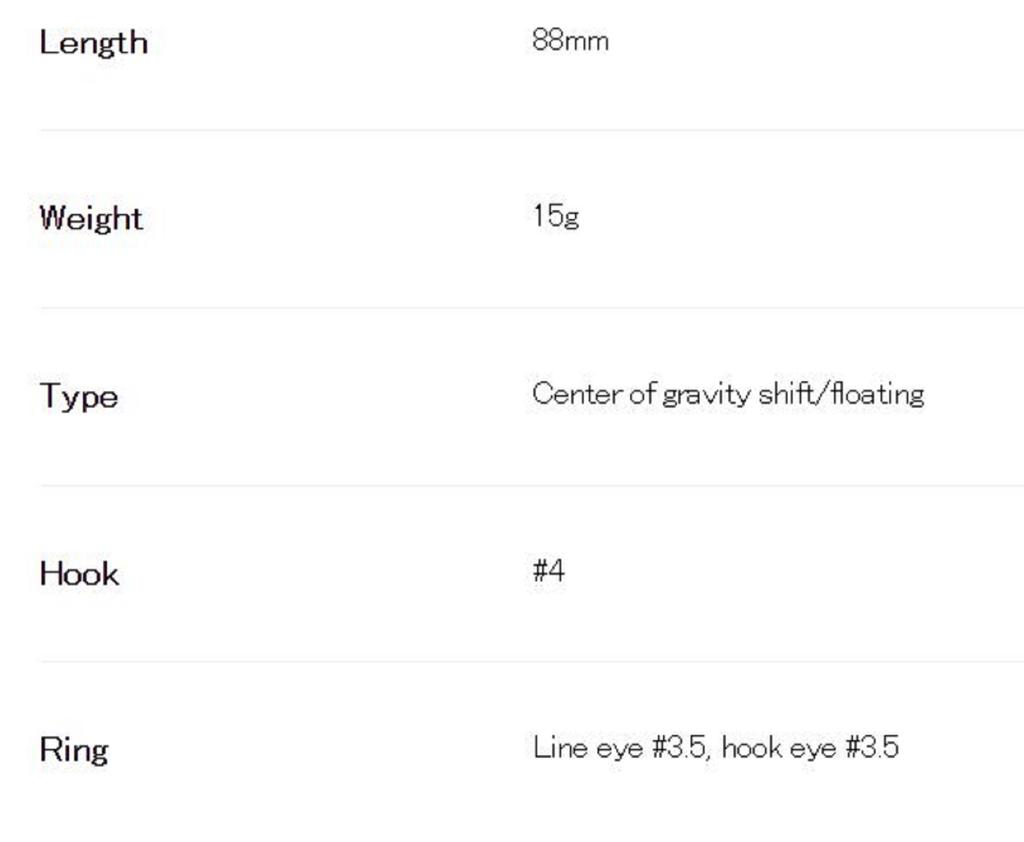
Task: Click the divider line below Hook row
Action: pyautogui.click(x=530, y=661)
